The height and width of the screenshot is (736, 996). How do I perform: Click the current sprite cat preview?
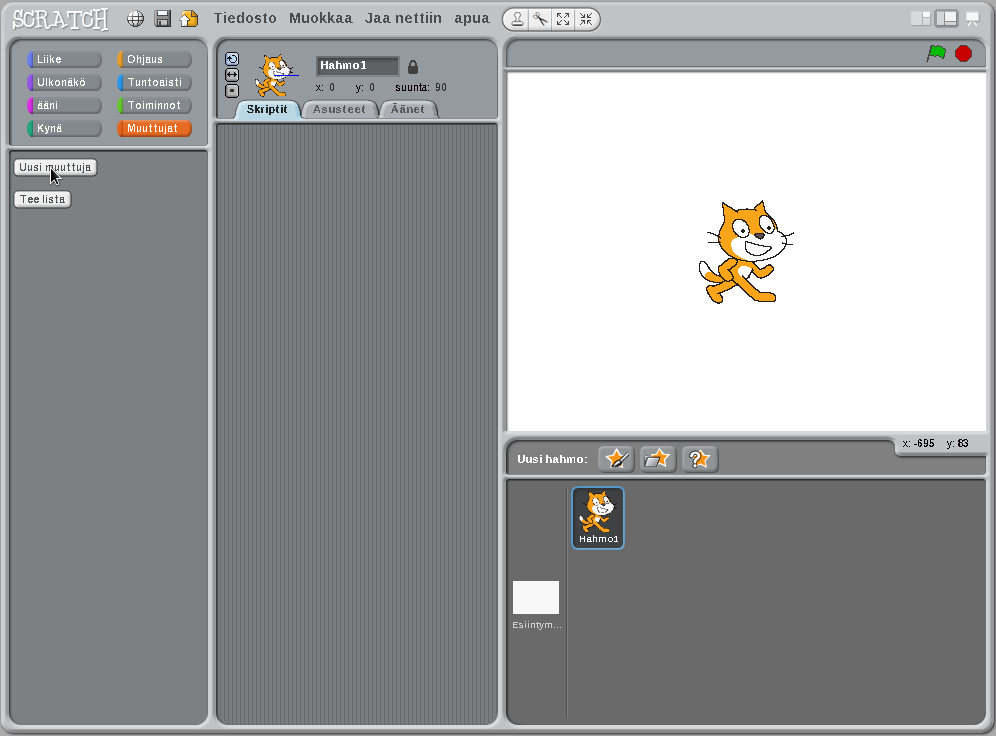pyautogui.click(x=274, y=75)
